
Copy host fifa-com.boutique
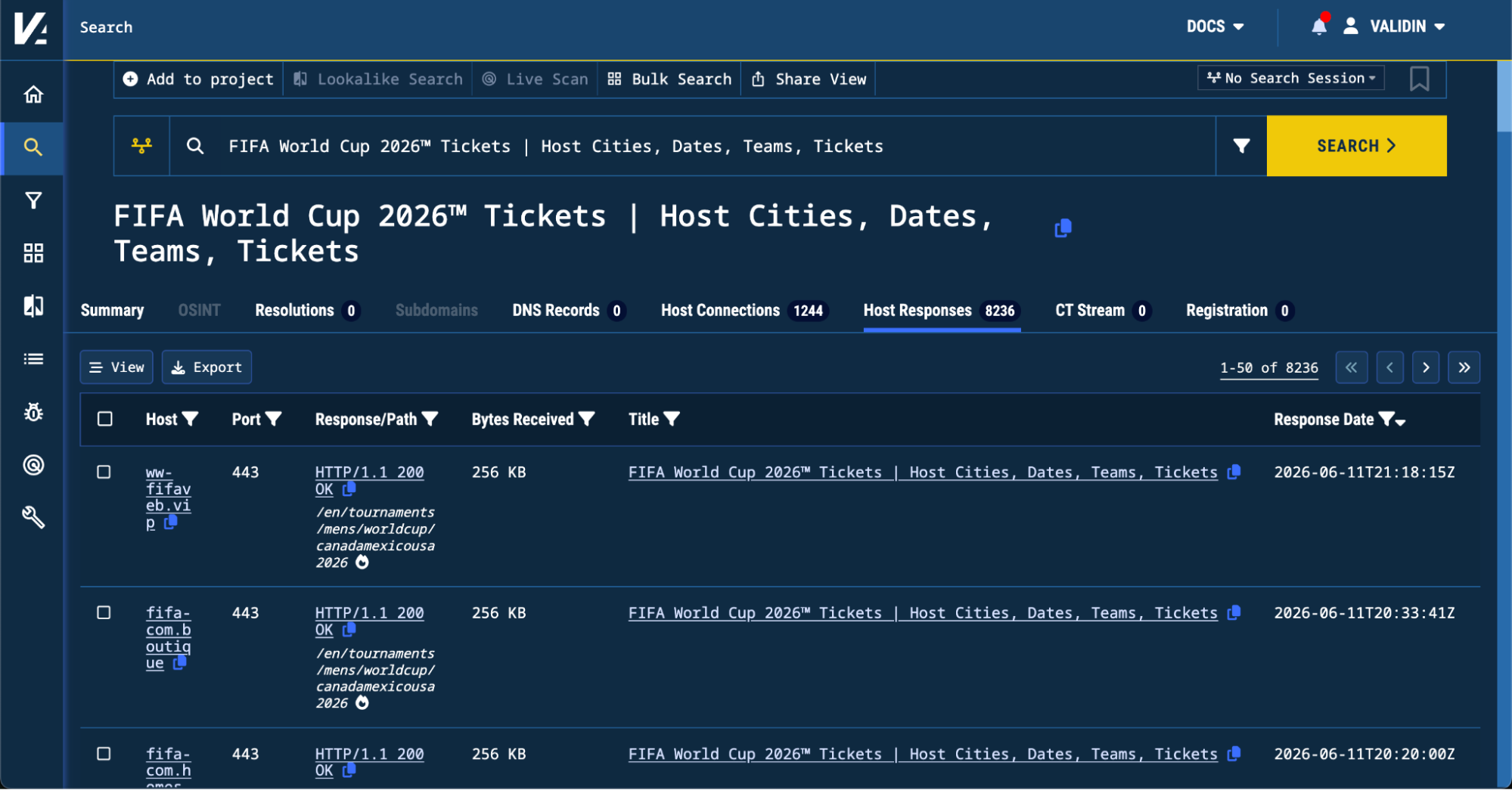(x=180, y=662)
